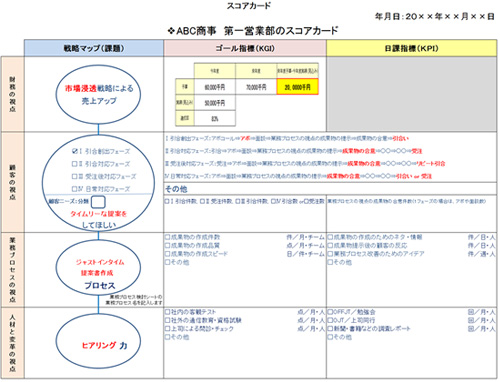Click the 戦略マップ(課題) column header
The width and height of the screenshot is (500, 382).
point(94,48)
